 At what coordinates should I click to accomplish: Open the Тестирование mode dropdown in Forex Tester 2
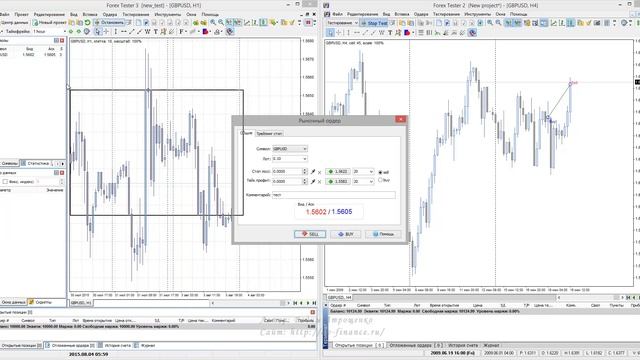[x=342, y=23]
